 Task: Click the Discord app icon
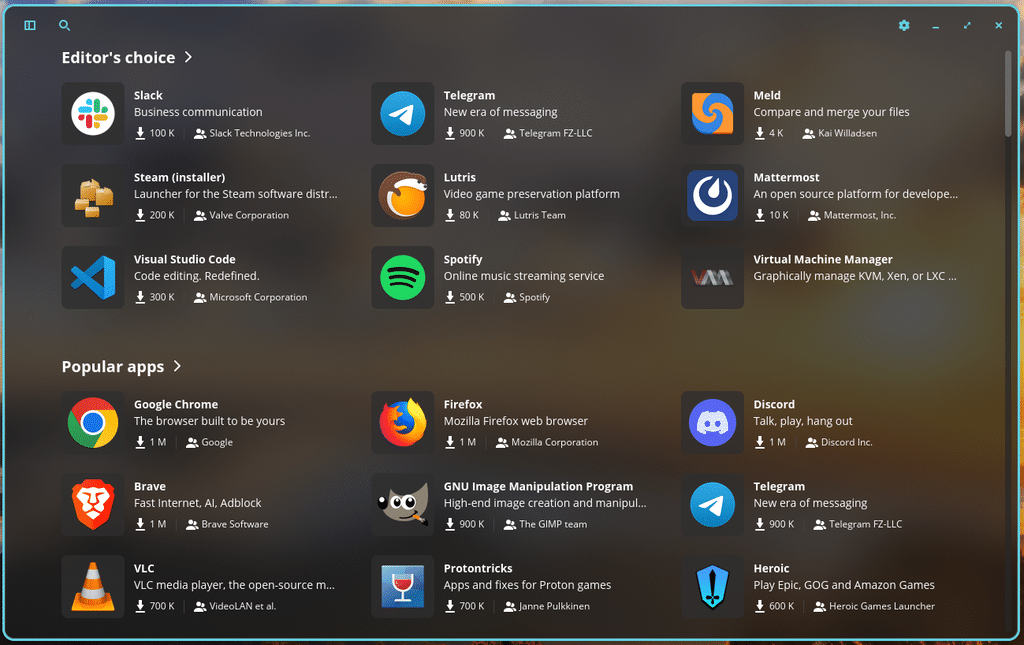712,423
